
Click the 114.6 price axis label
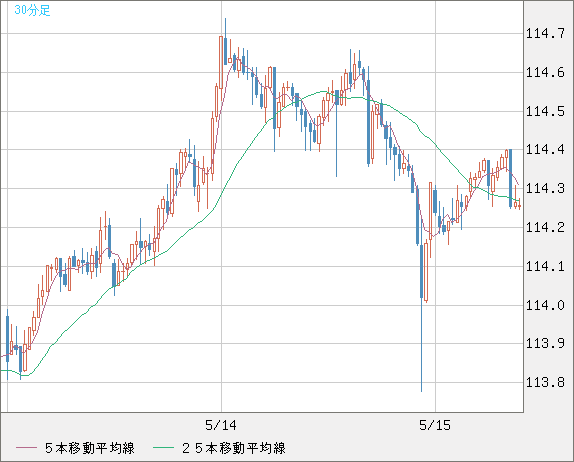545,72
